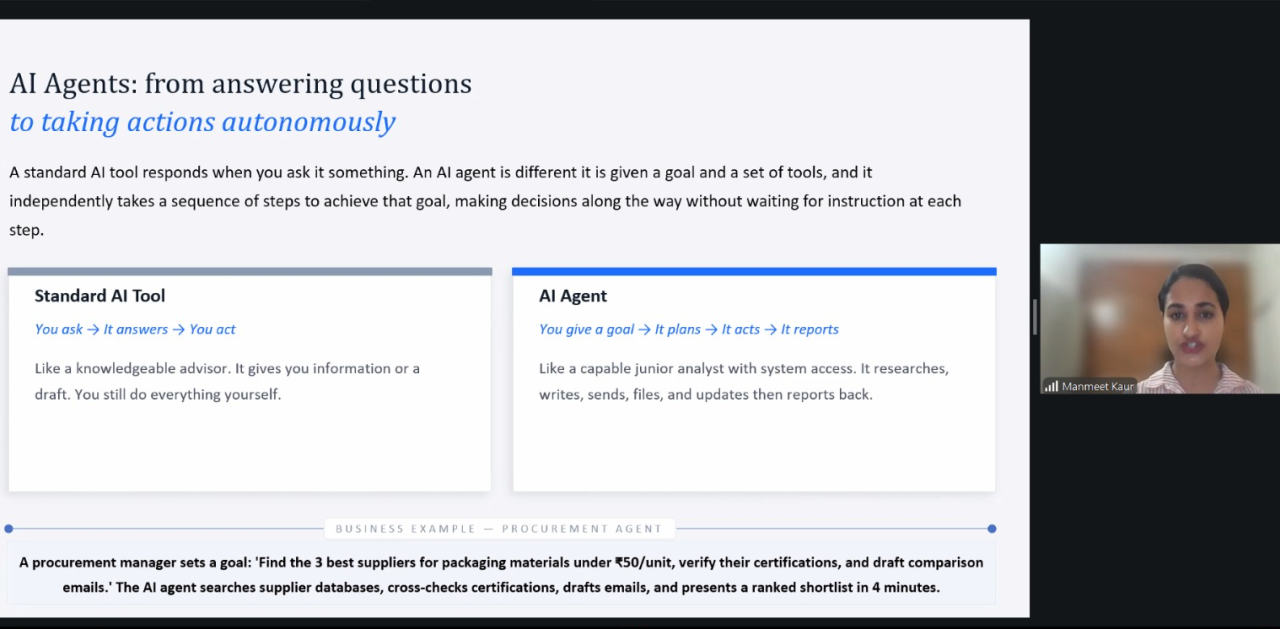Click the AI Agent card heading
Viewport: 1280px width, 629px height.
[x=573, y=296]
